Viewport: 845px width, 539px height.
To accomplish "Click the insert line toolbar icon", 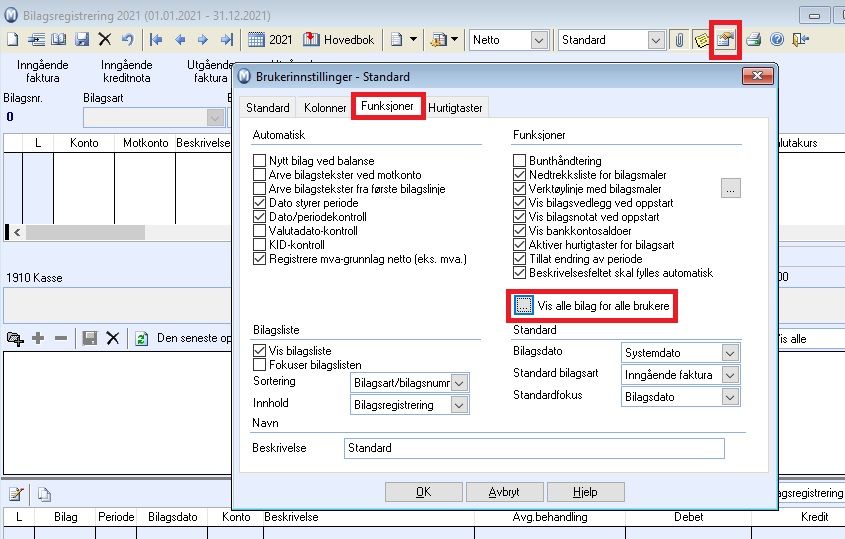I will tap(36, 39).
